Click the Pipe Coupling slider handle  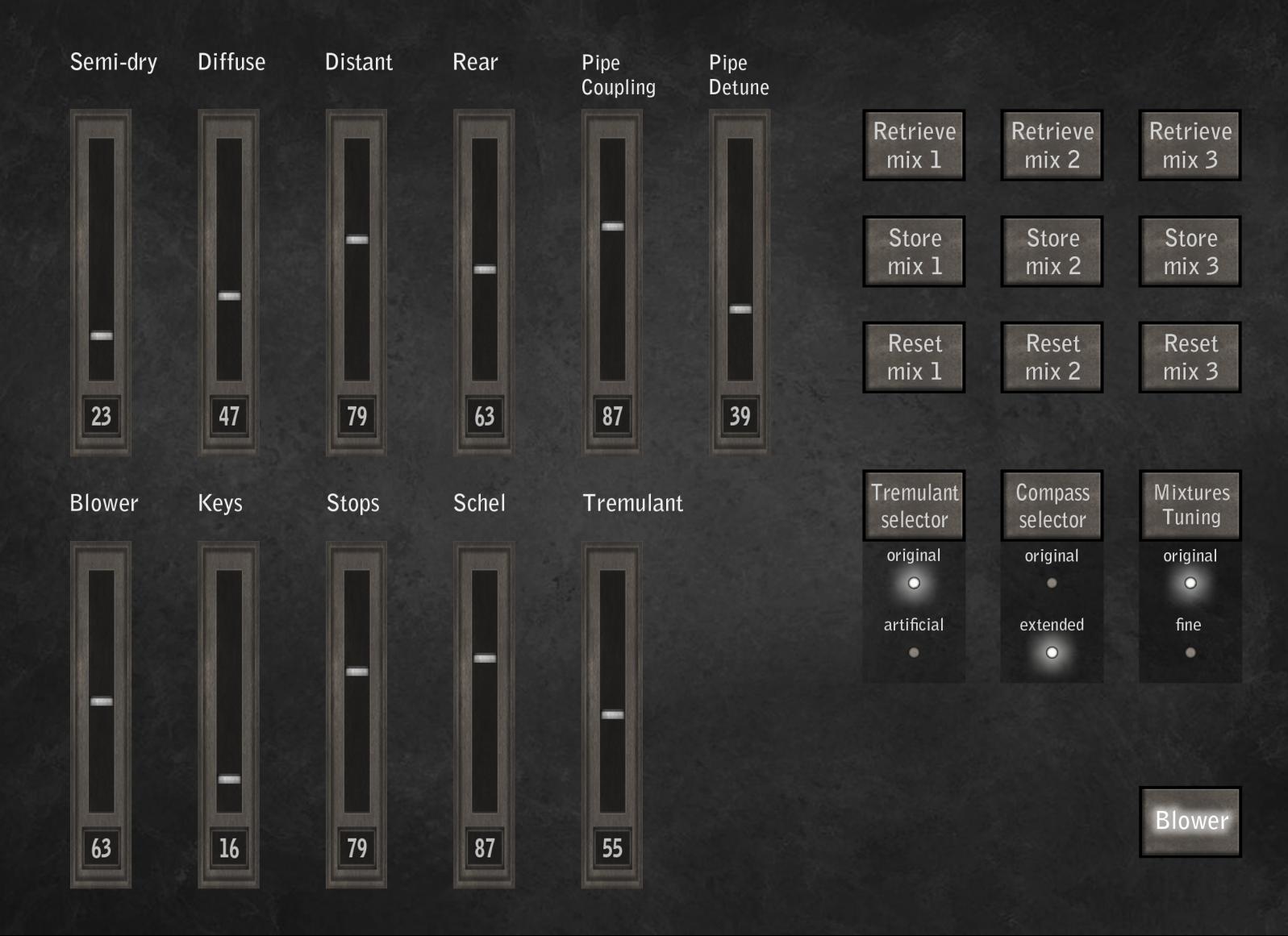click(612, 227)
